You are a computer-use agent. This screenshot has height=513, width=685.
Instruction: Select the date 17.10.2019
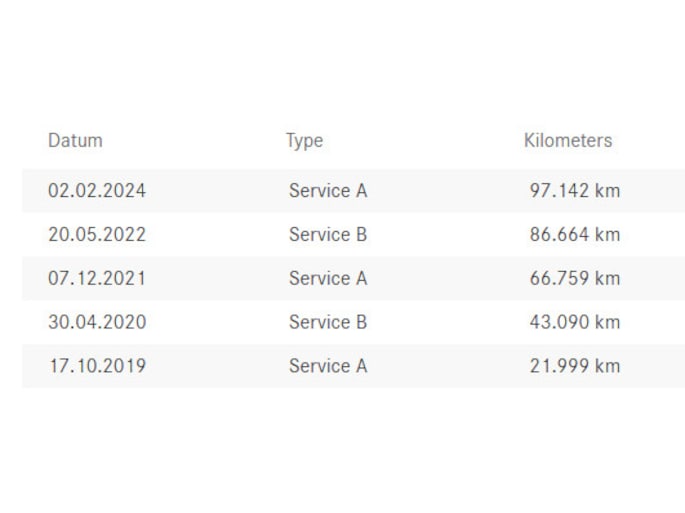point(97,366)
